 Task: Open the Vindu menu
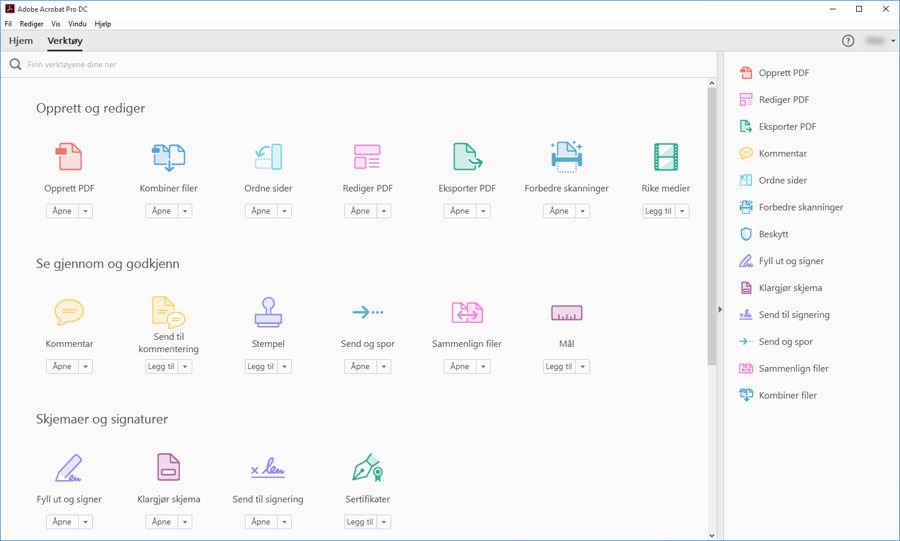[x=77, y=24]
